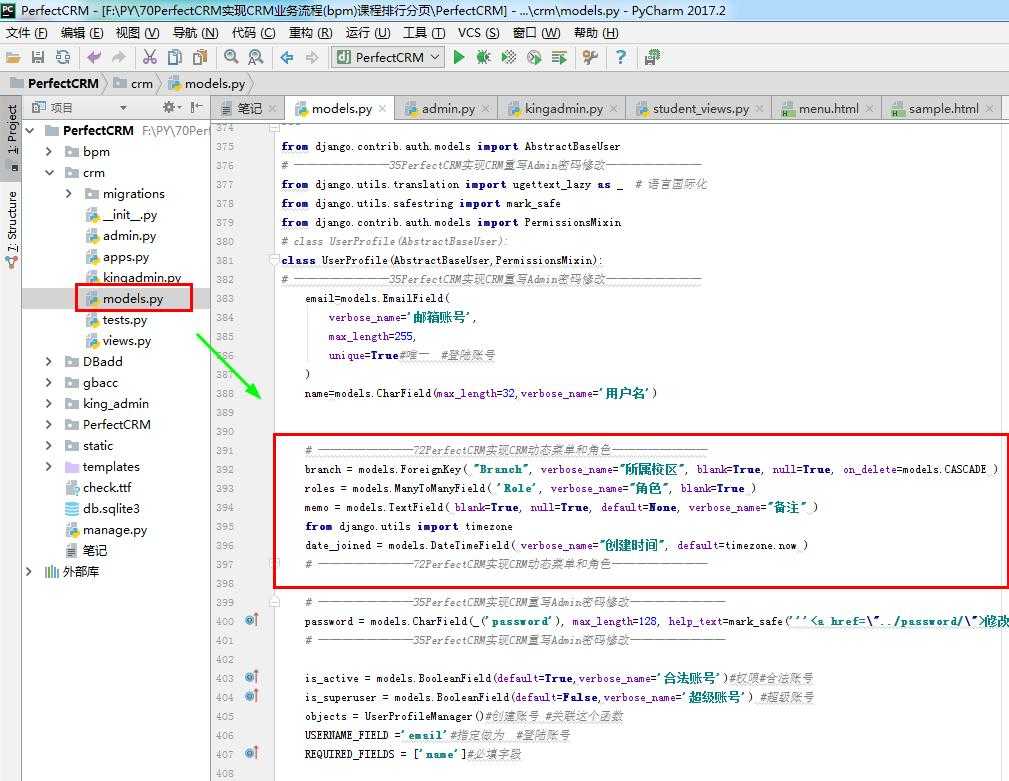The width and height of the screenshot is (1009, 781).
Task: Open the 重构 (R) menu
Action: (x=311, y=33)
